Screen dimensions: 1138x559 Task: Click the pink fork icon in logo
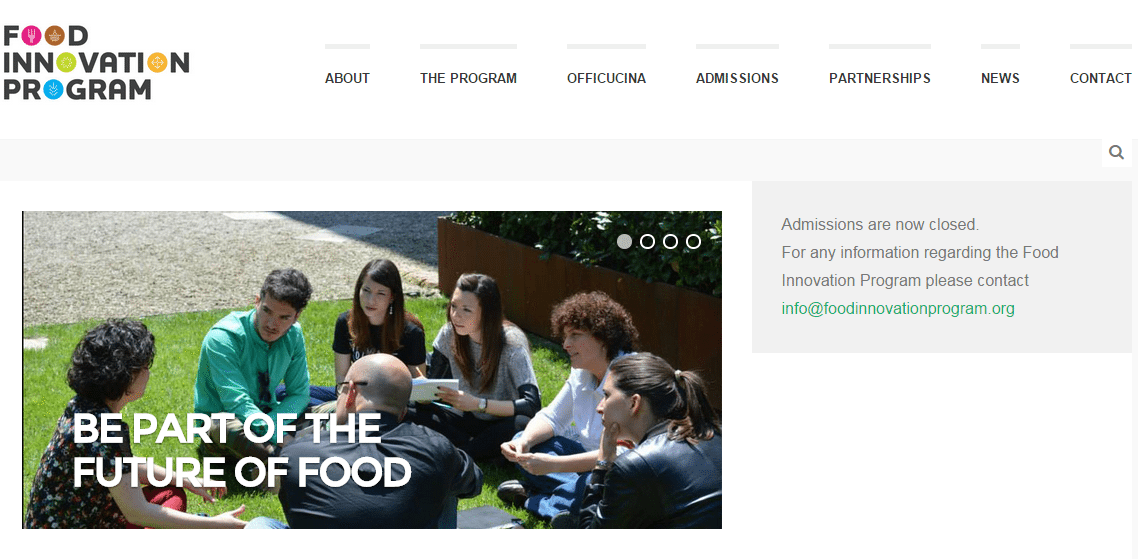[31, 36]
